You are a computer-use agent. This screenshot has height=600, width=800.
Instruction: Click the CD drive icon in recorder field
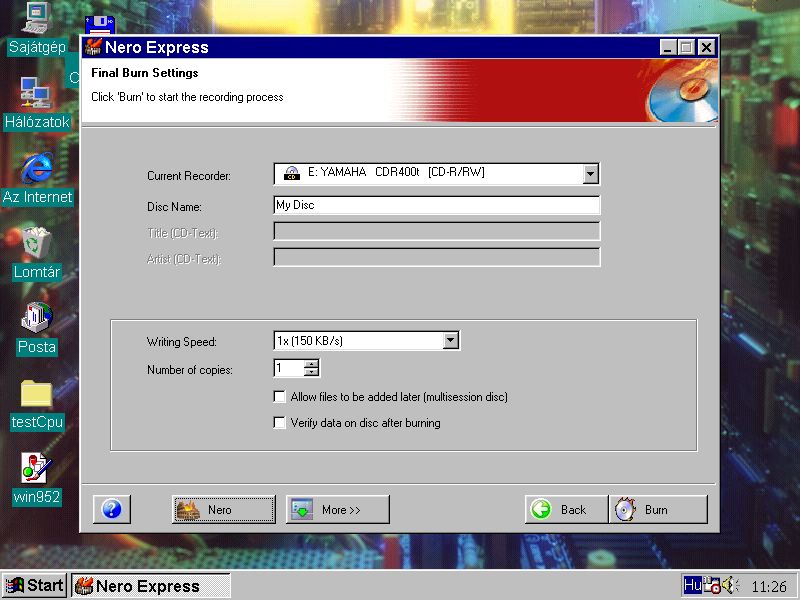click(x=291, y=173)
